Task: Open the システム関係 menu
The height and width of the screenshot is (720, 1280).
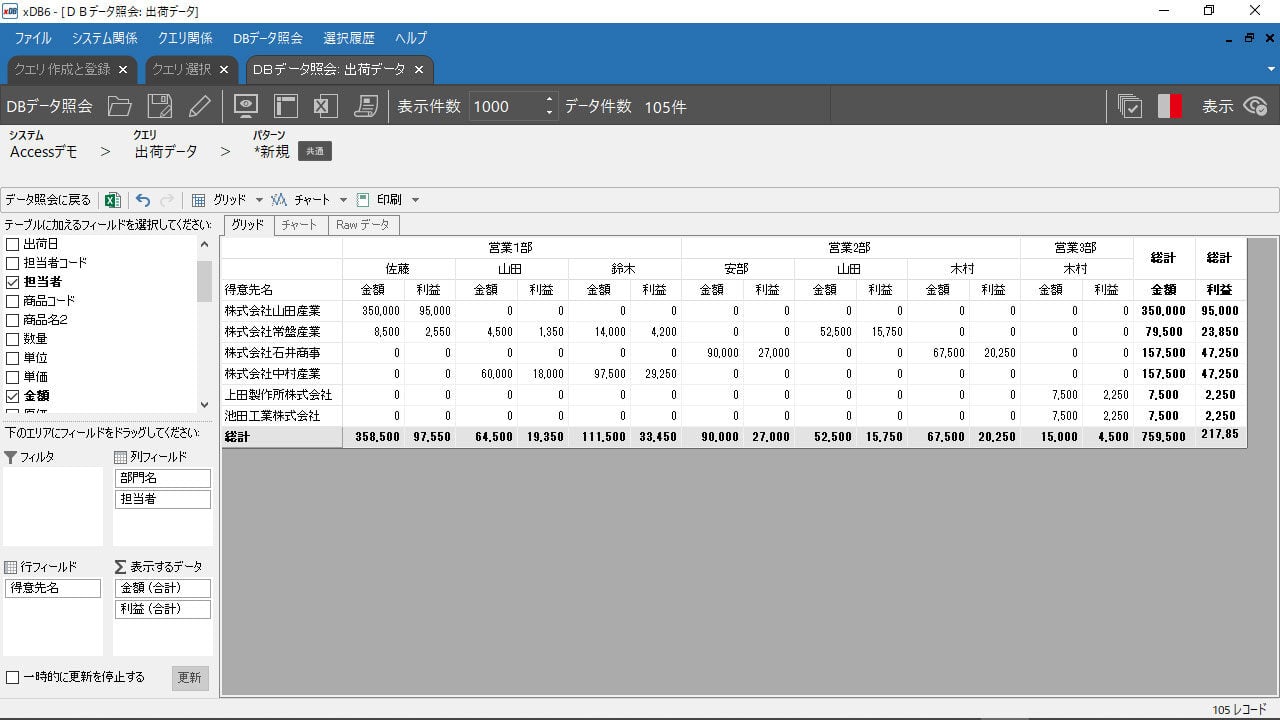Action: click(x=105, y=38)
